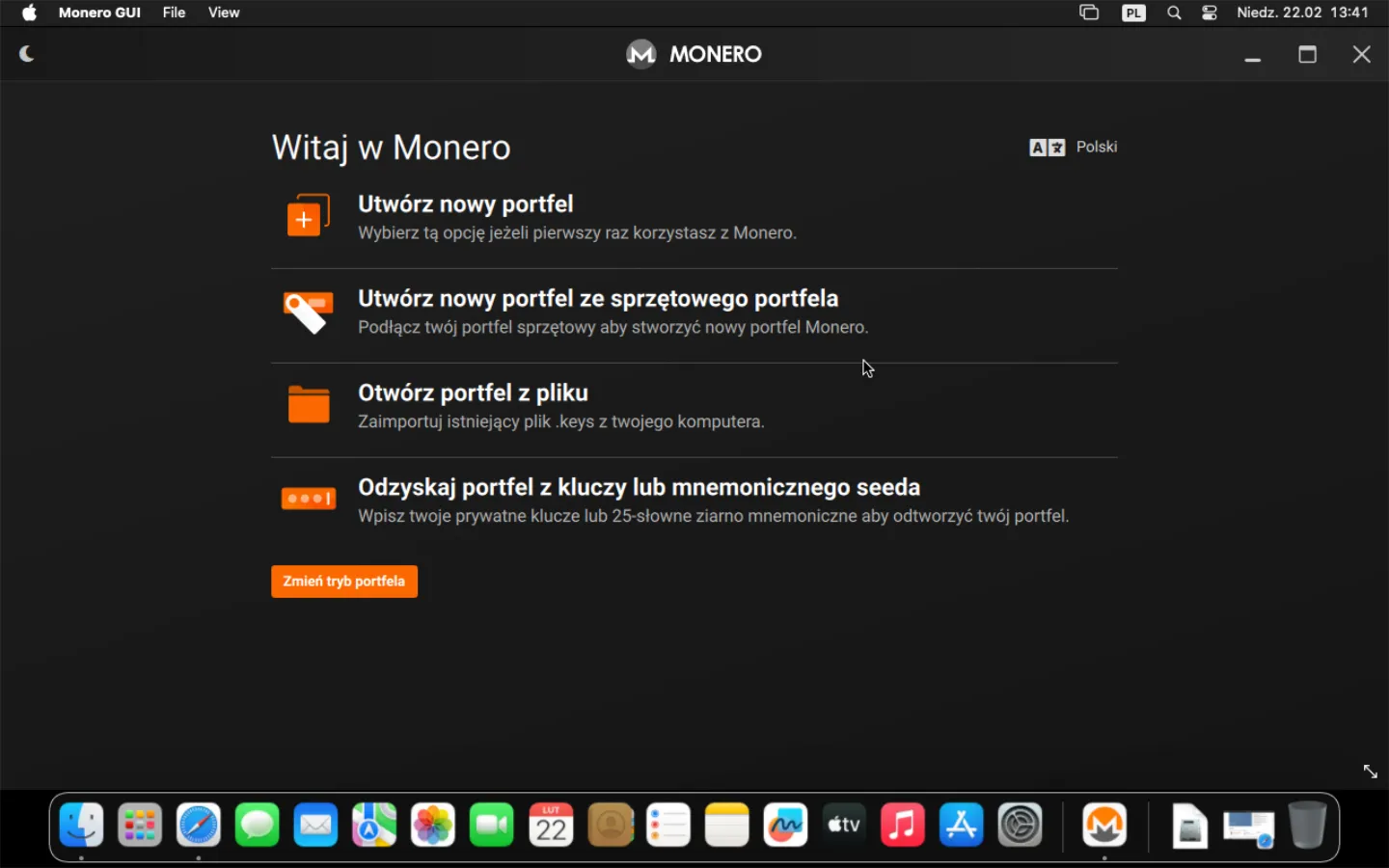This screenshot has height=868, width=1389.
Task: Open the Trash from the dock
Action: click(x=1308, y=826)
